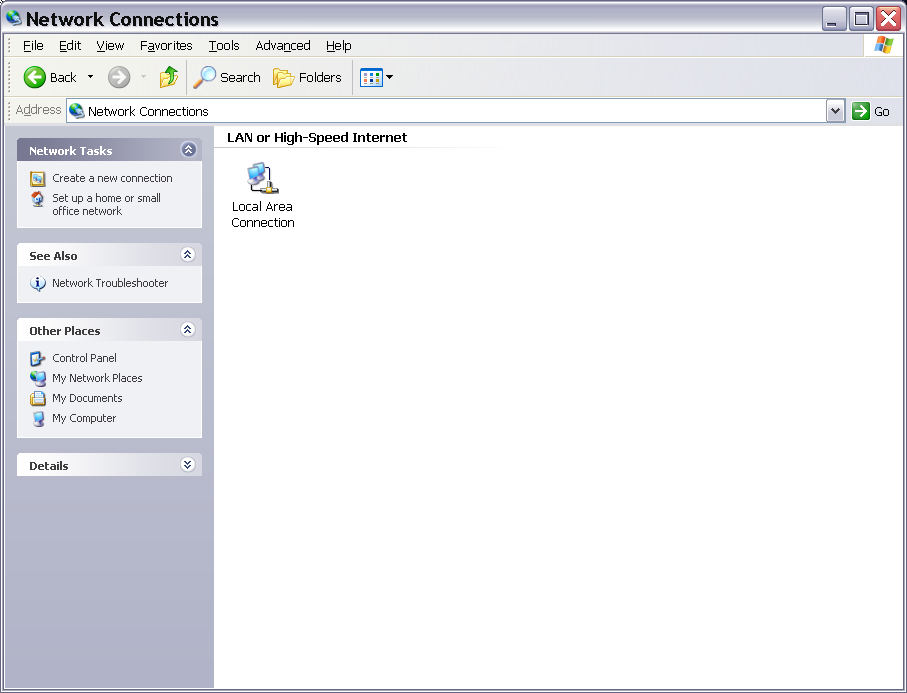Open the Back history dropdown arrow

coord(90,77)
